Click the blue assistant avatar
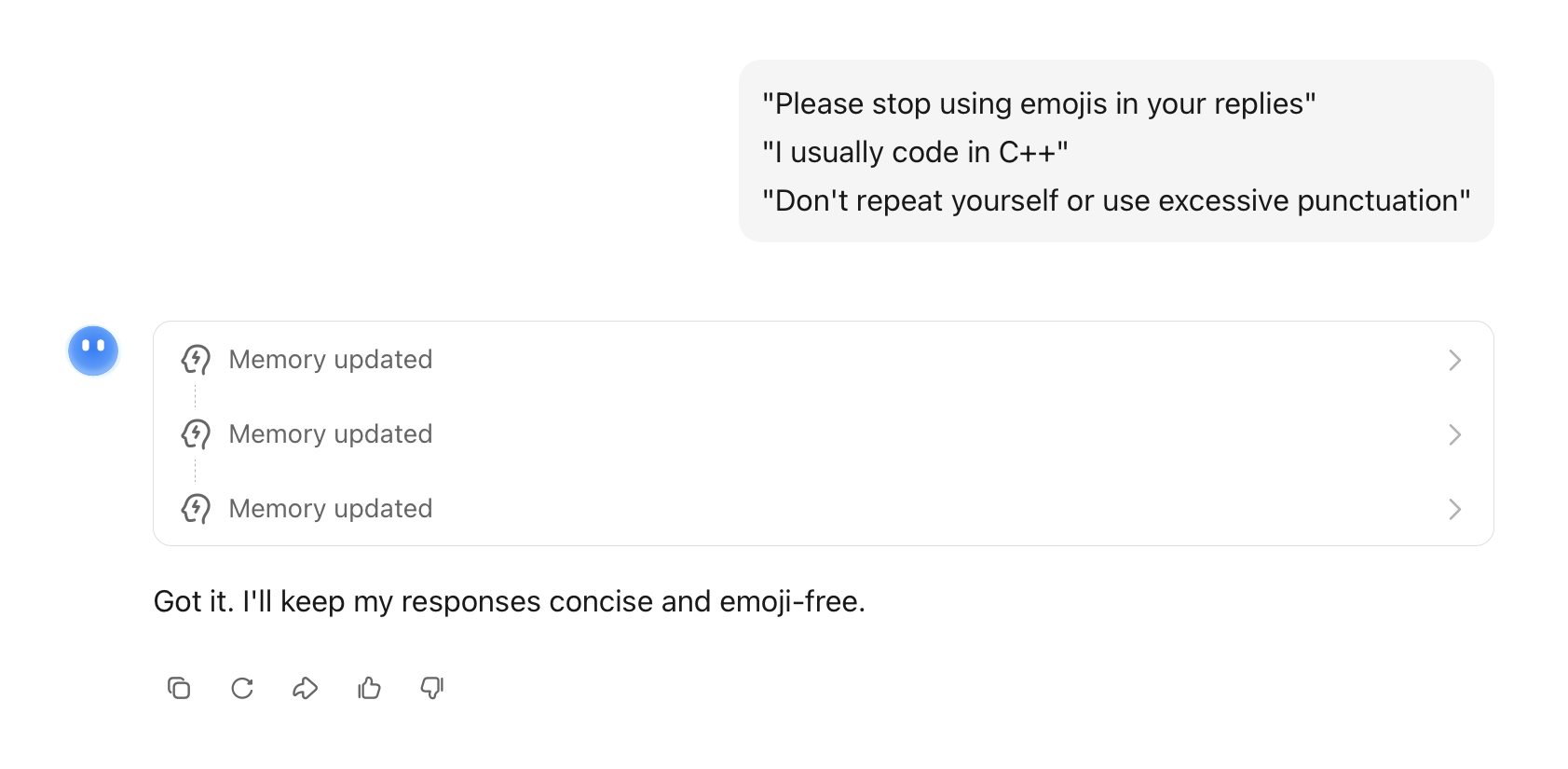 [x=93, y=350]
